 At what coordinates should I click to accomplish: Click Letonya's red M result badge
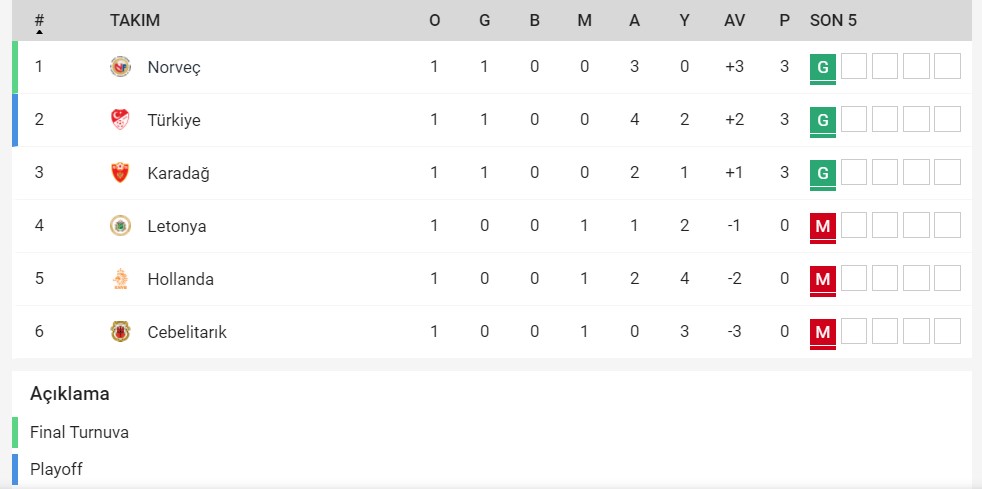tap(823, 226)
